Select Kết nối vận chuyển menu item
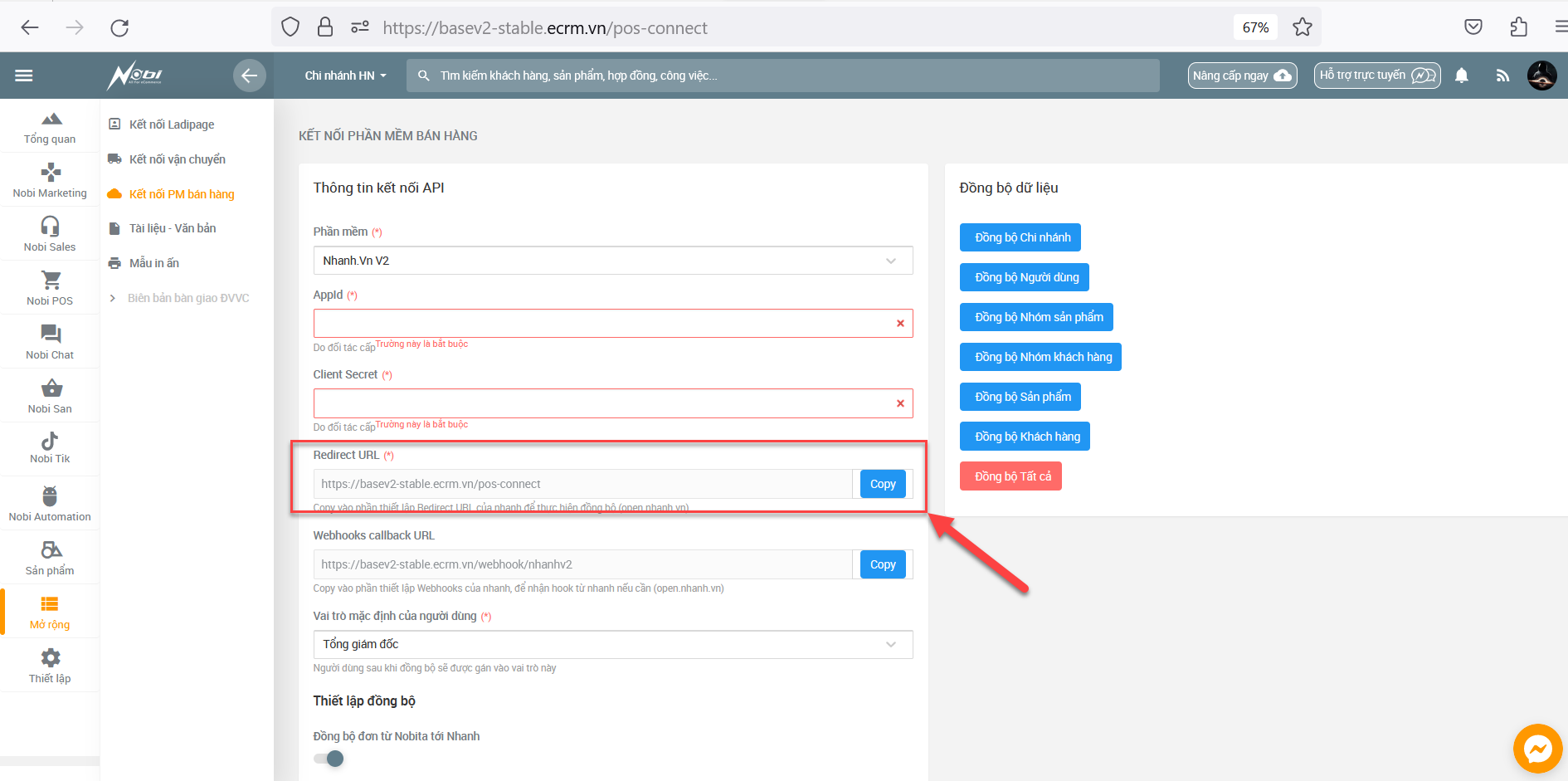The height and width of the screenshot is (781, 1568). coord(177,159)
